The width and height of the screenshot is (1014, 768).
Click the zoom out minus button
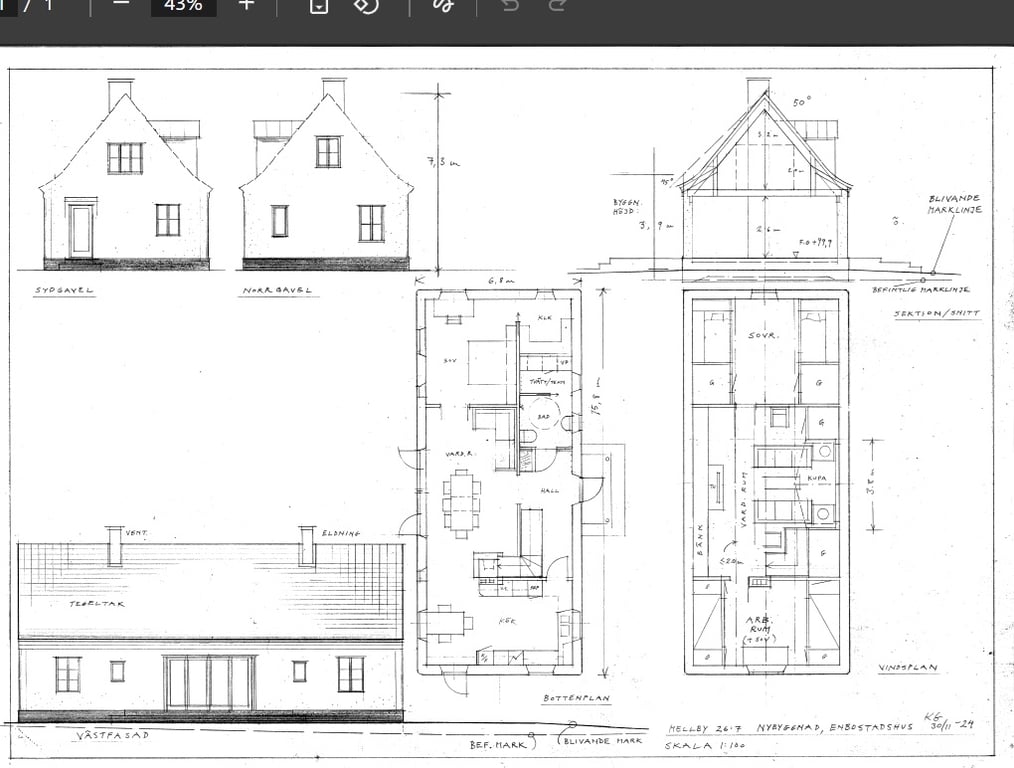pos(121,5)
